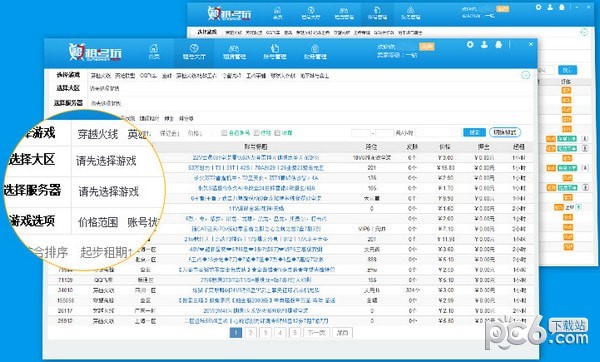600x362 pixels.
Task: Click the 价格 column header
Action: pos(444,147)
